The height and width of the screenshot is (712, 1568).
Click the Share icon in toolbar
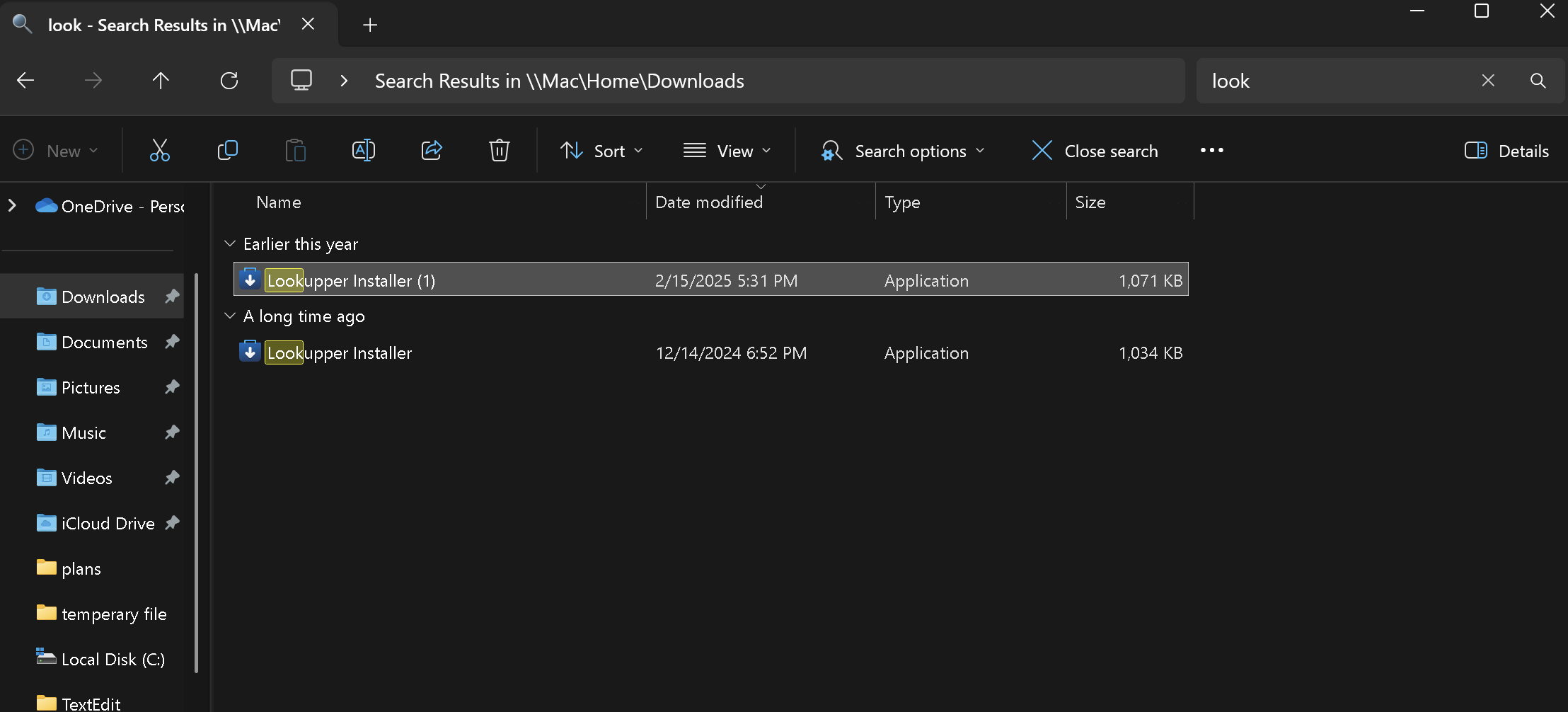432,150
